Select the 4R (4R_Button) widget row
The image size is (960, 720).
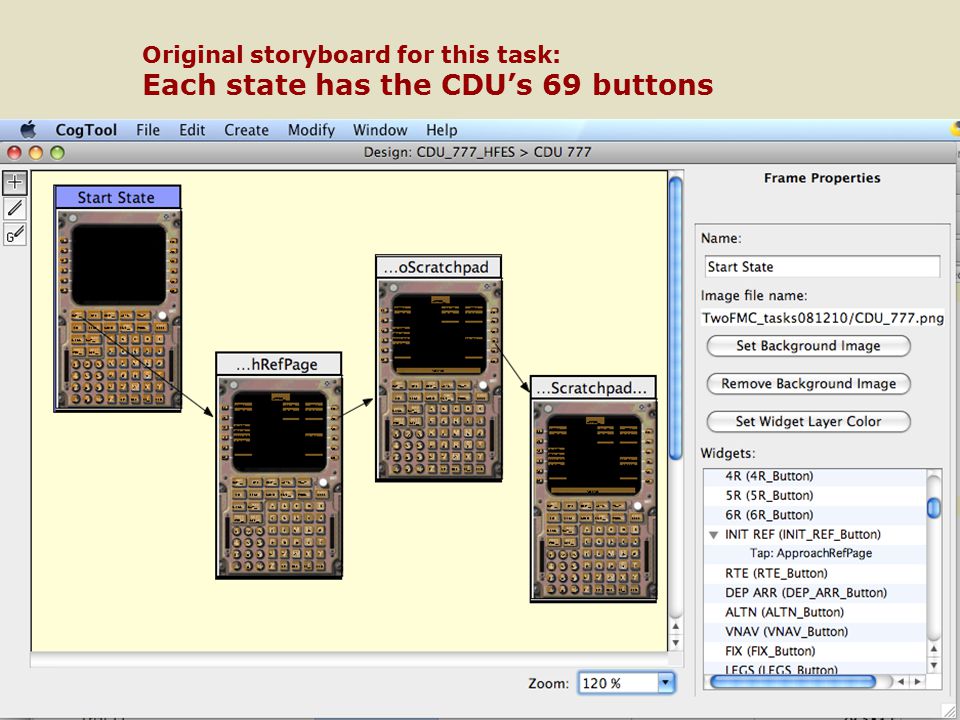click(814, 476)
